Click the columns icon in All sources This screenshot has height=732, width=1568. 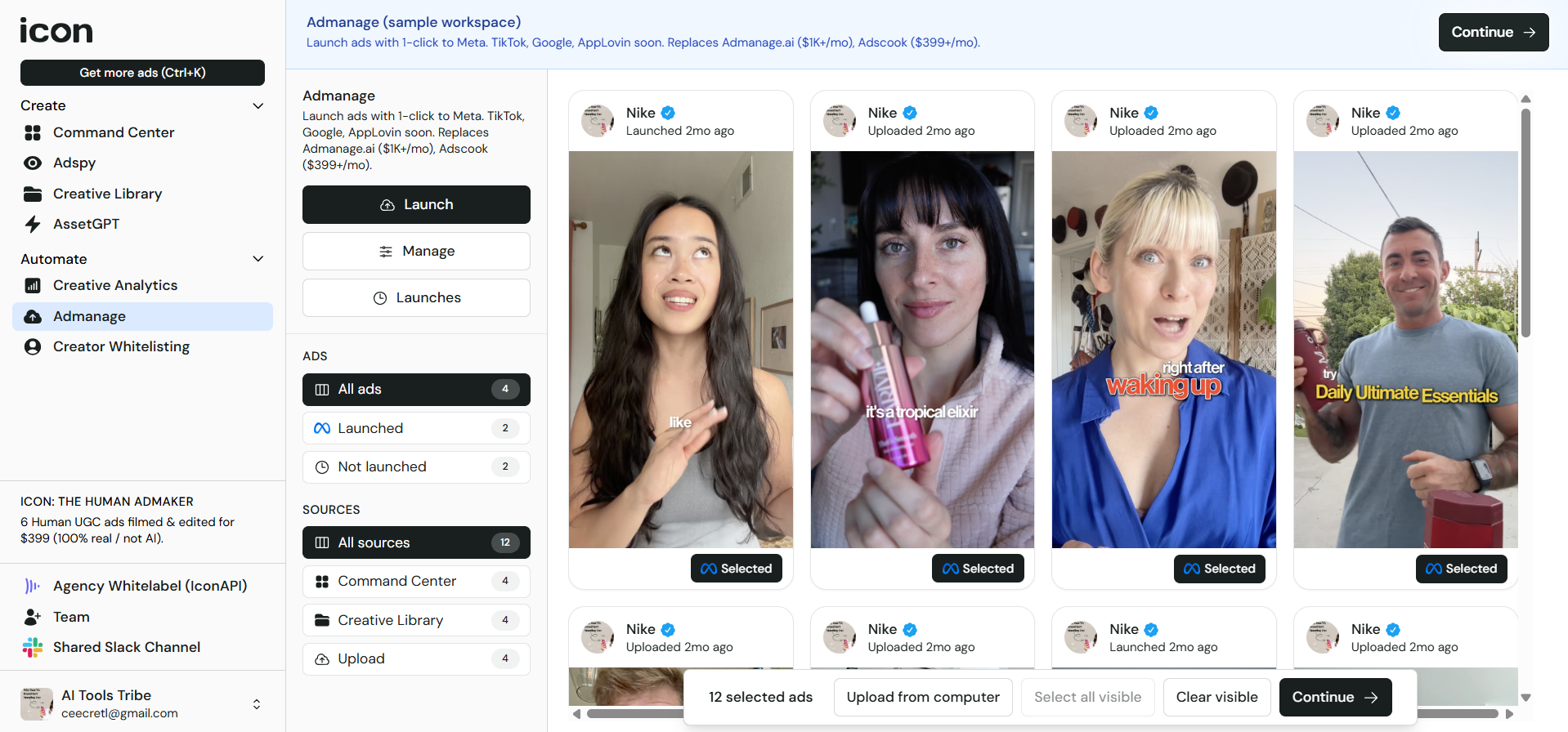322,542
